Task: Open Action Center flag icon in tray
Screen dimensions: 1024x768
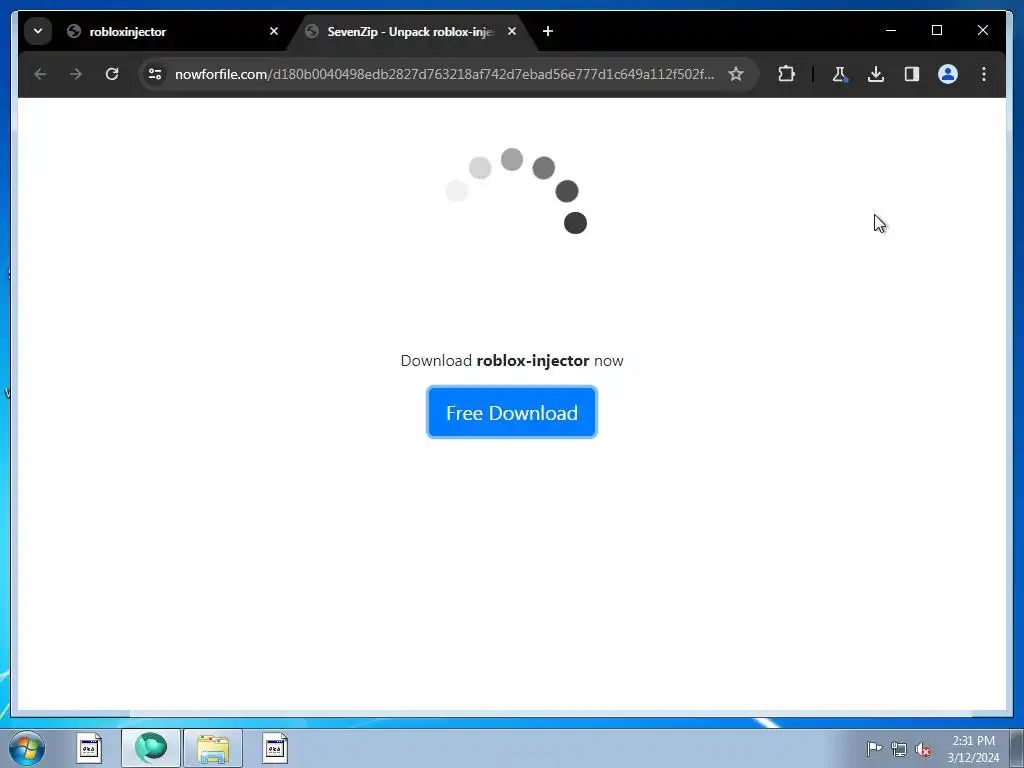Action: point(874,749)
